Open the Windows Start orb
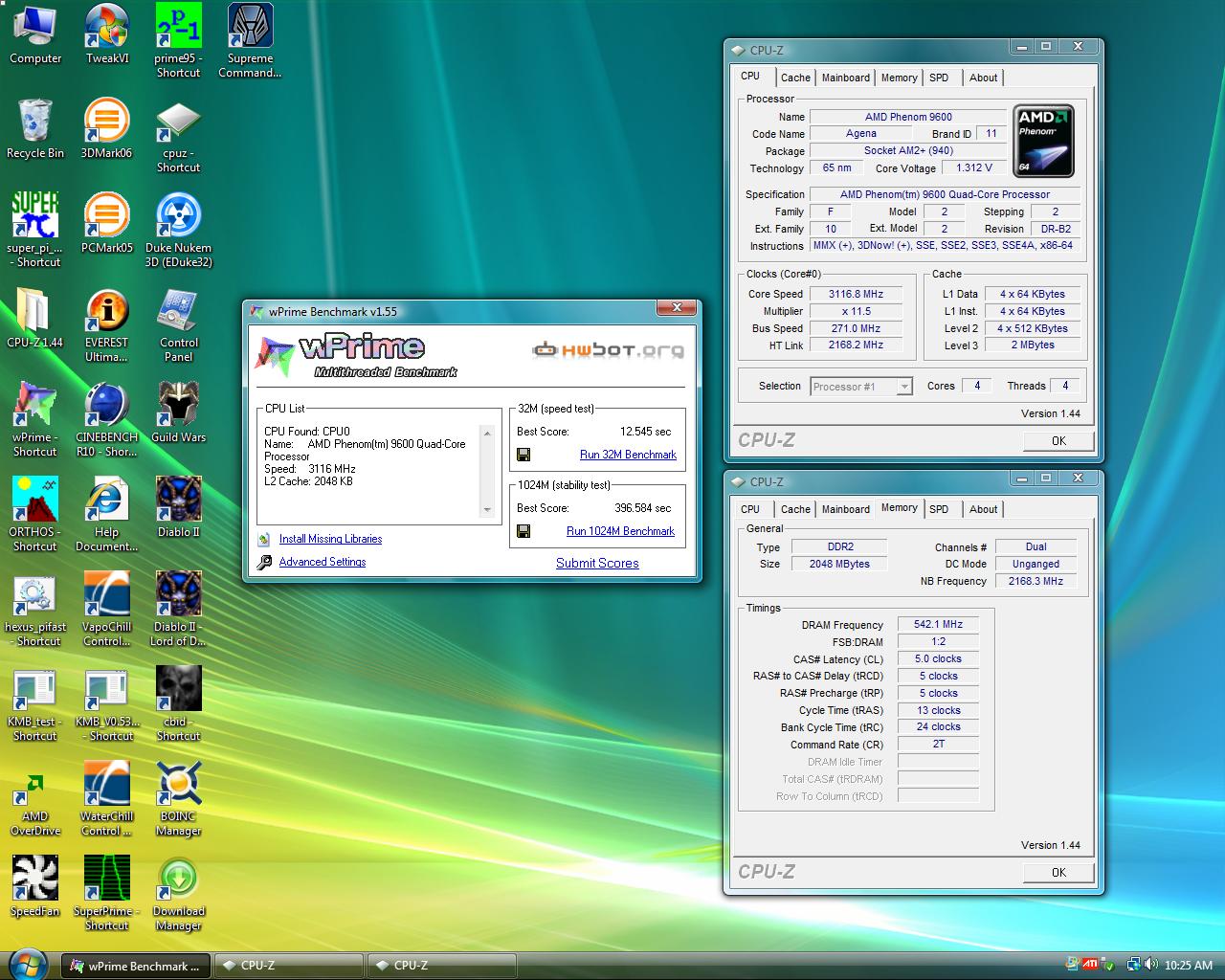The image size is (1225, 980). [x=29, y=965]
